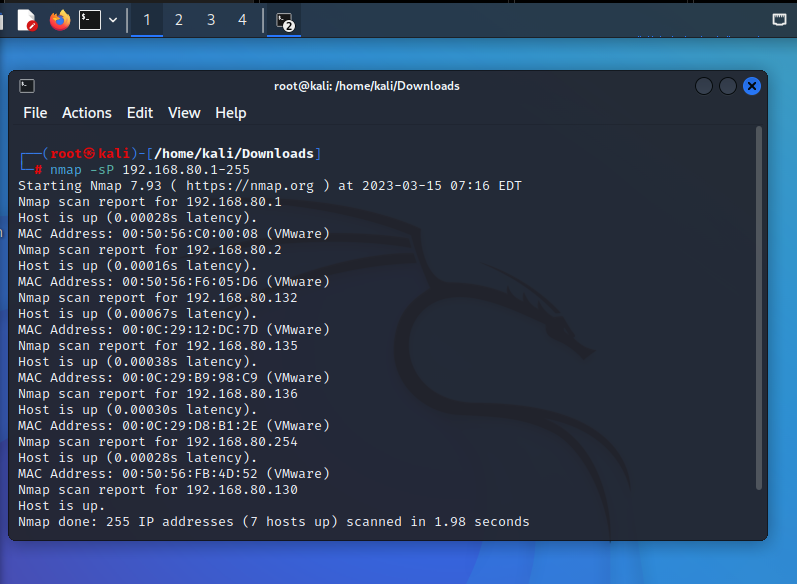This screenshot has width=797, height=584.
Task: Select scan report line for 192.168.80.136
Action: (x=158, y=394)
